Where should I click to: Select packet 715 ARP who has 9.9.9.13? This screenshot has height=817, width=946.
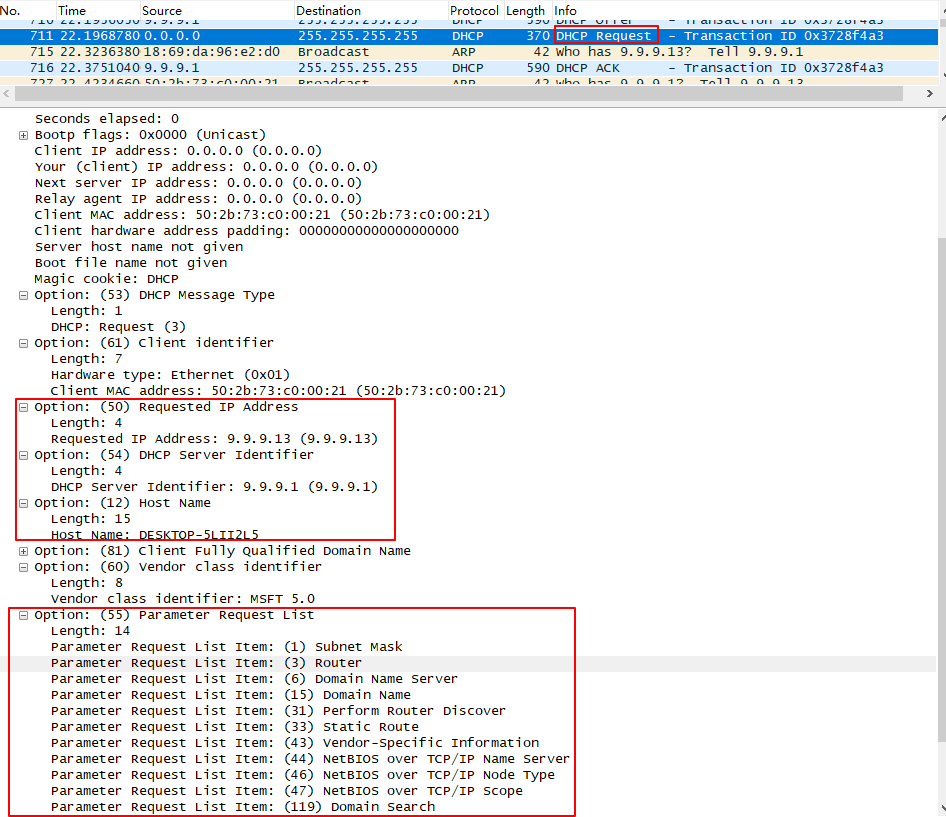469,52
